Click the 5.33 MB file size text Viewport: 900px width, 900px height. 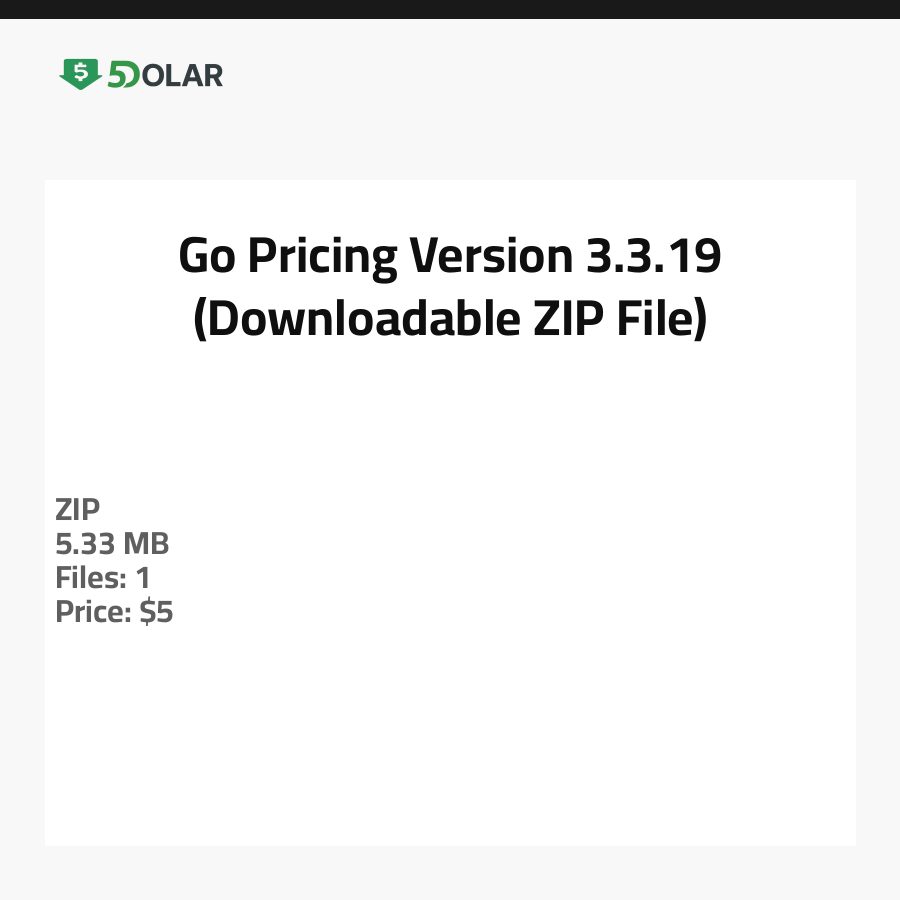(x=112, y=544)
